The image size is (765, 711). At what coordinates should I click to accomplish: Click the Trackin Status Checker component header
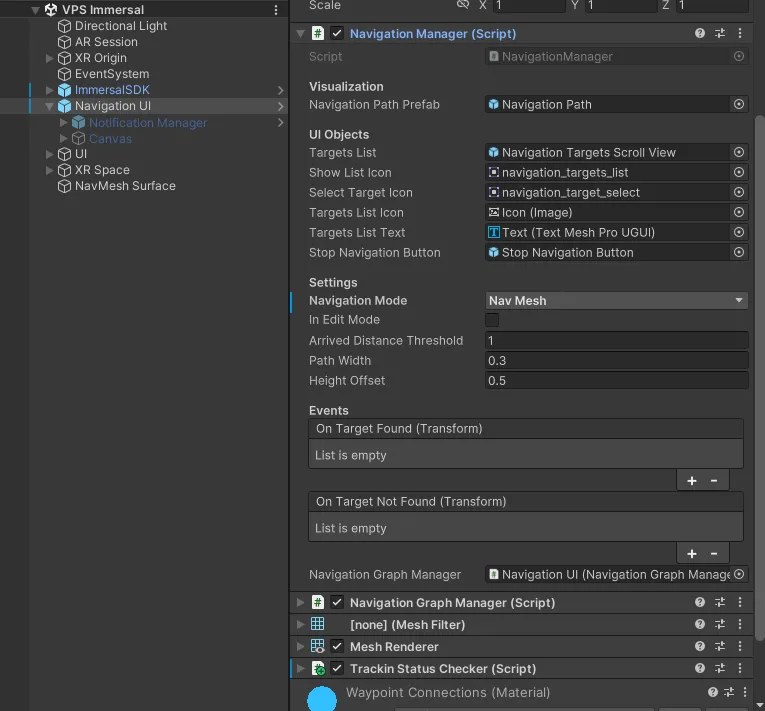443,669
